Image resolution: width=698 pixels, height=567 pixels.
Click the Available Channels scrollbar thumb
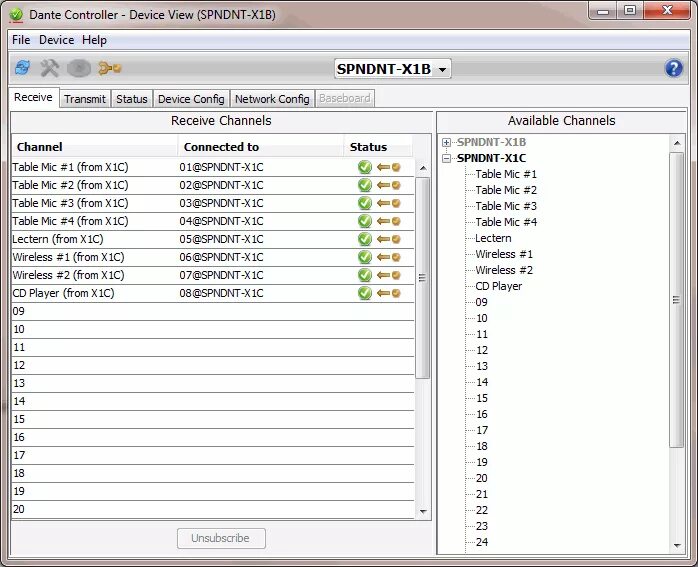[677, 300]
